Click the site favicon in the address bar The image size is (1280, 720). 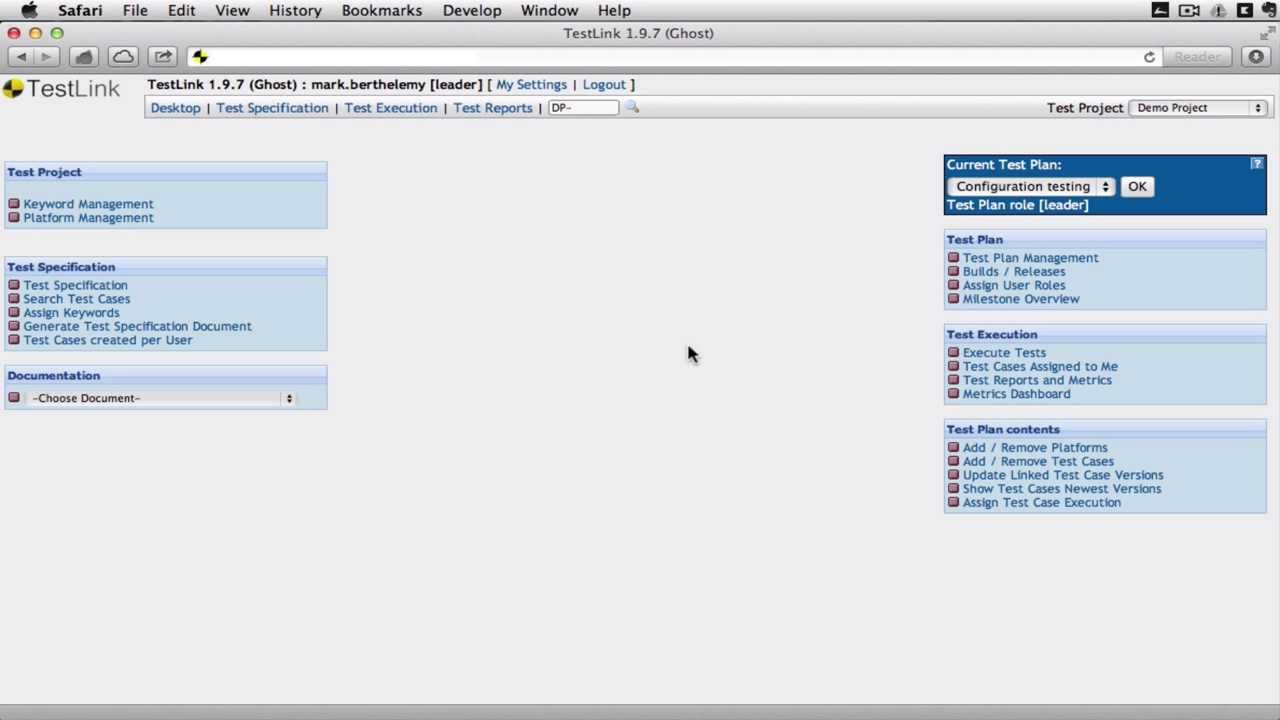[200, 57]
